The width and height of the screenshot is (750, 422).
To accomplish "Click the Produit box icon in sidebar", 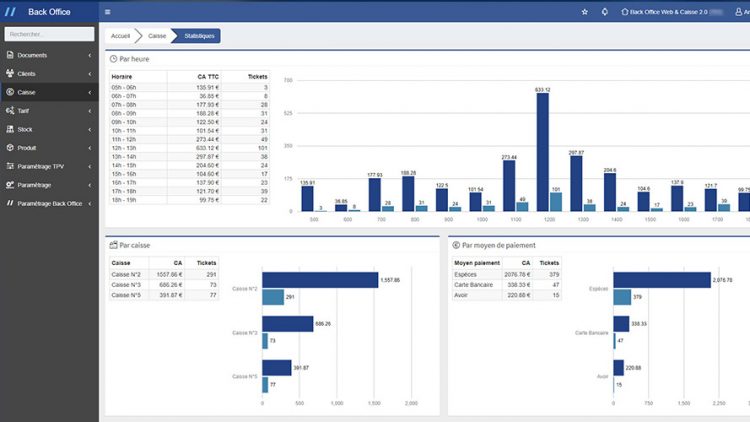I will tap(10, 147).
